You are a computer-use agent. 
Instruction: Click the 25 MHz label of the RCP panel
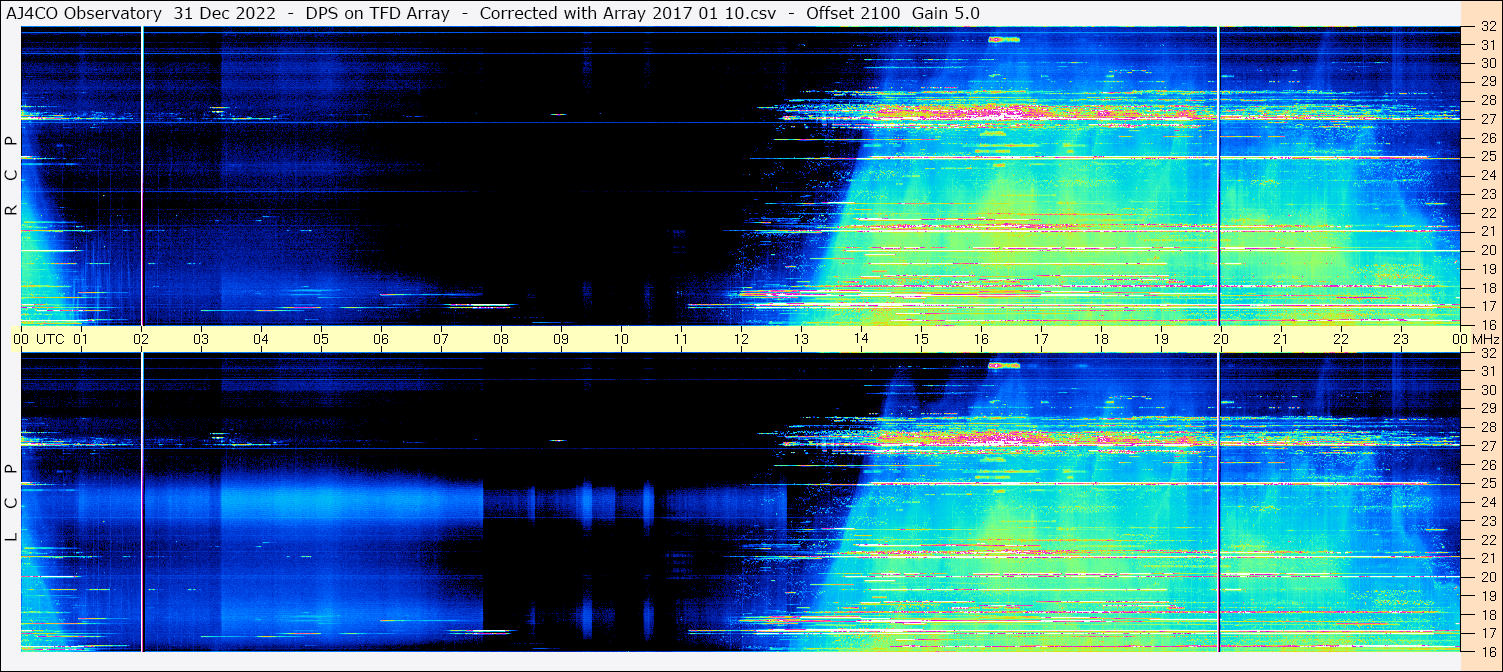[1487, 157]
